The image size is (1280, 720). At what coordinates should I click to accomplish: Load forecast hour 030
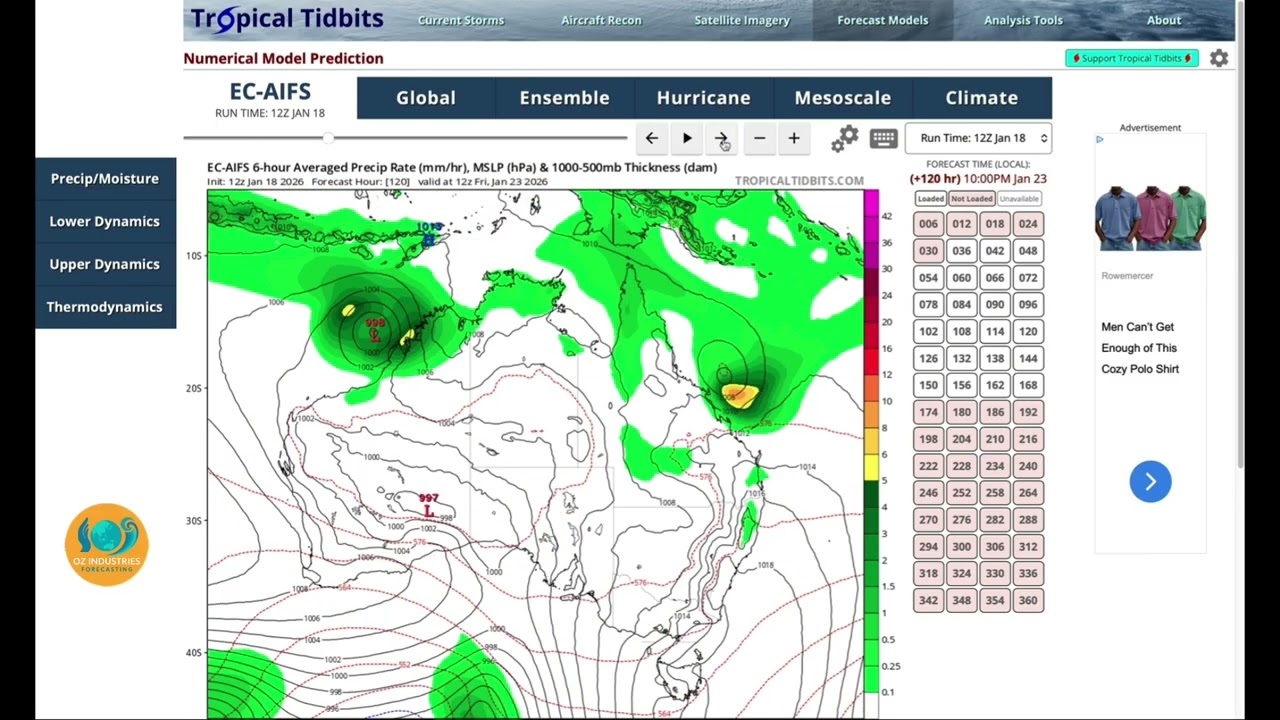[x=928, y=251]
